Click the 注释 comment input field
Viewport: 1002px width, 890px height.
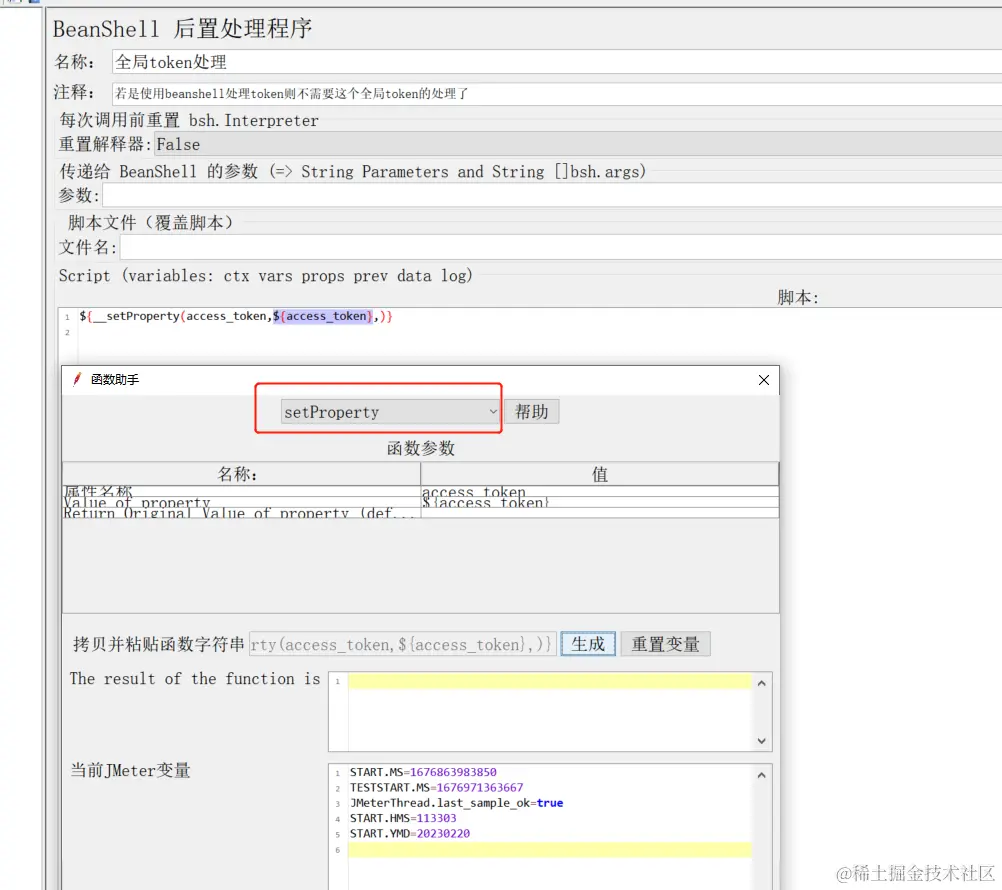557,94
